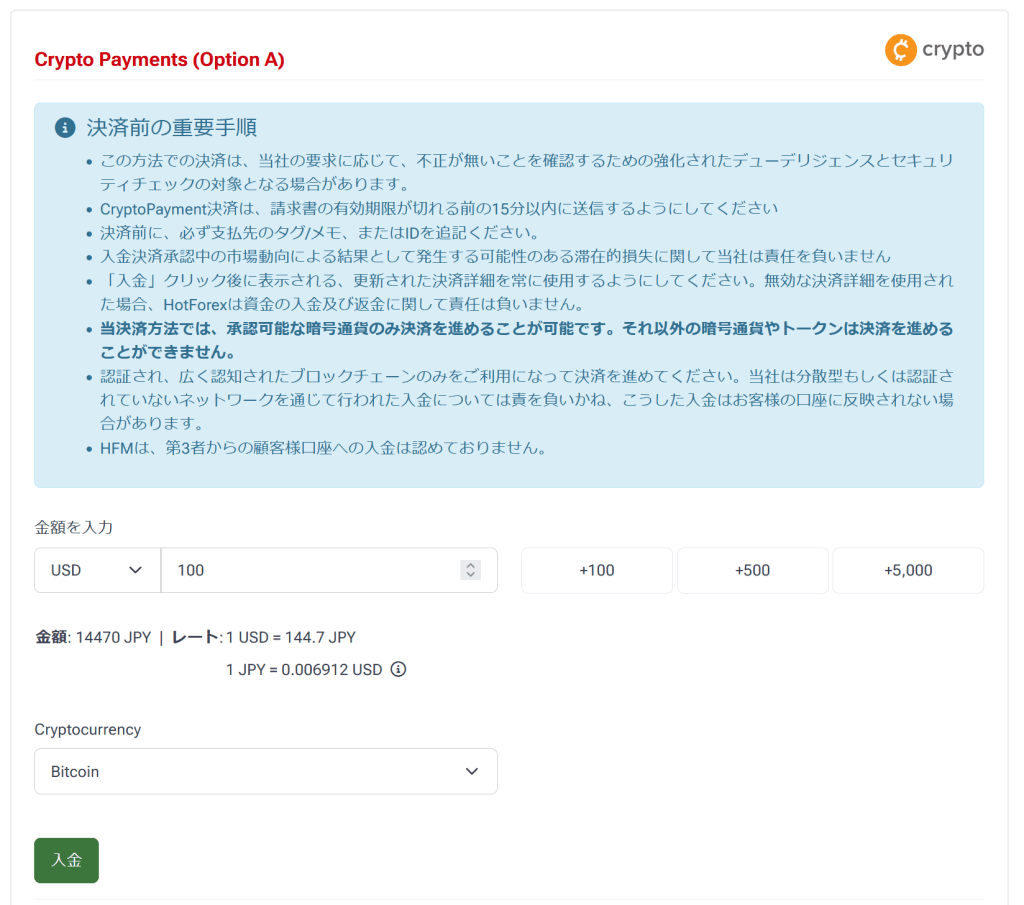Click the 金額を入力 label
1024x905 pixels.
tap(74, 527)
